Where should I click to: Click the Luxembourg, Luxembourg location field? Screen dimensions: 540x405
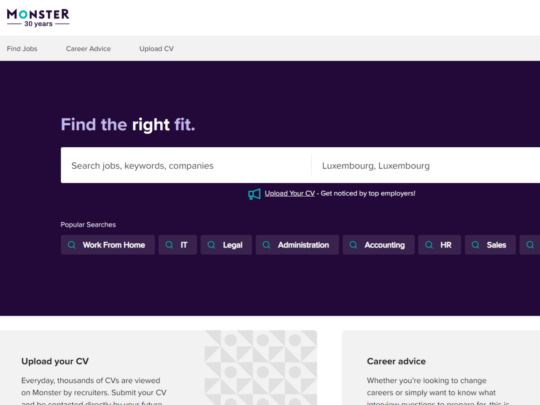426,166
